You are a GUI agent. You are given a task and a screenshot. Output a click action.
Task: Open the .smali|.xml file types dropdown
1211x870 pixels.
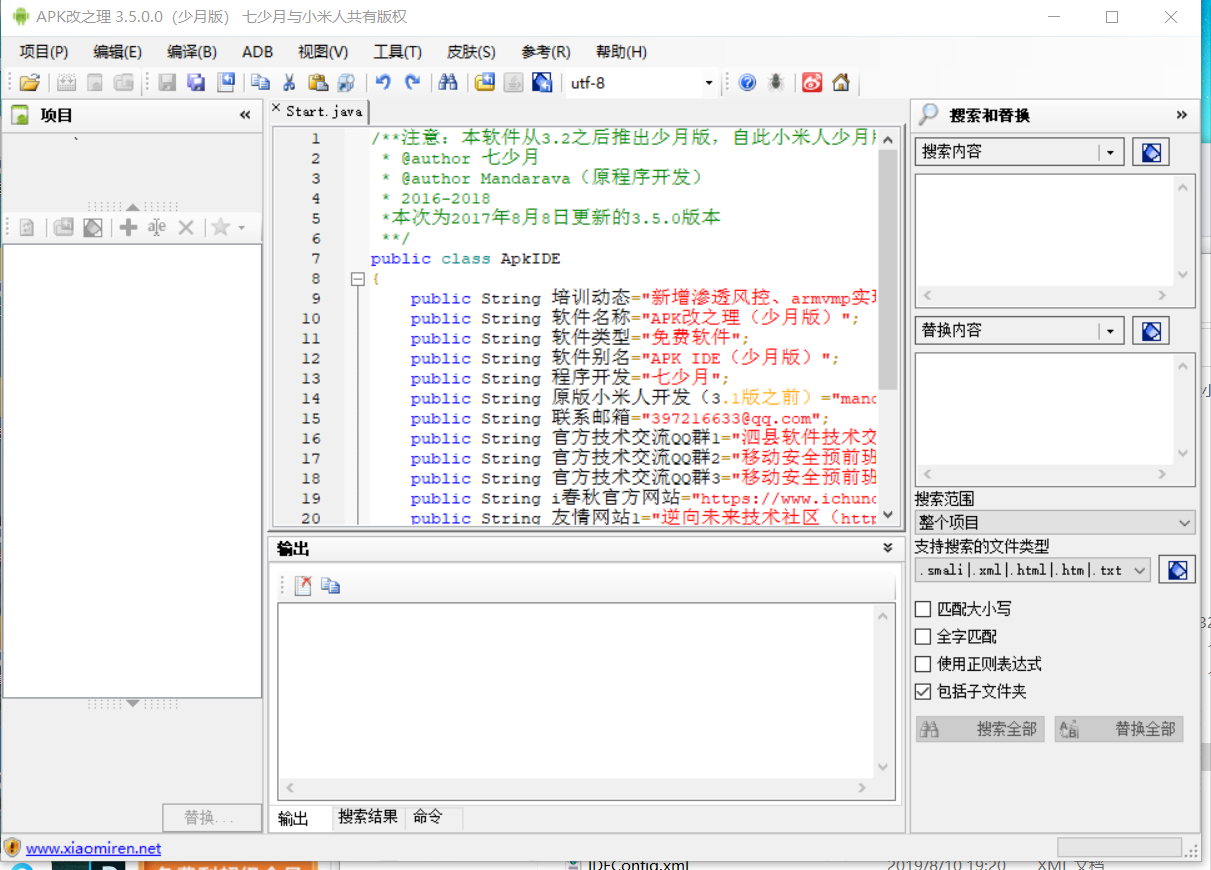coord(1140,570)
